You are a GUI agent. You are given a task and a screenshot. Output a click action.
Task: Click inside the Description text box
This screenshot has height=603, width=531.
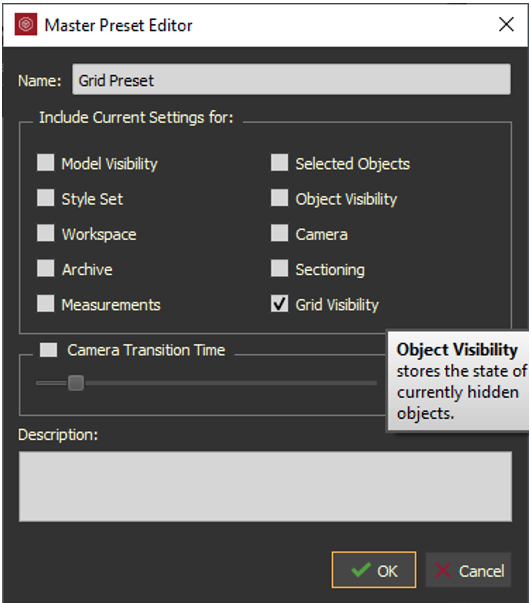pyautogui.click(x=265, y=486)
